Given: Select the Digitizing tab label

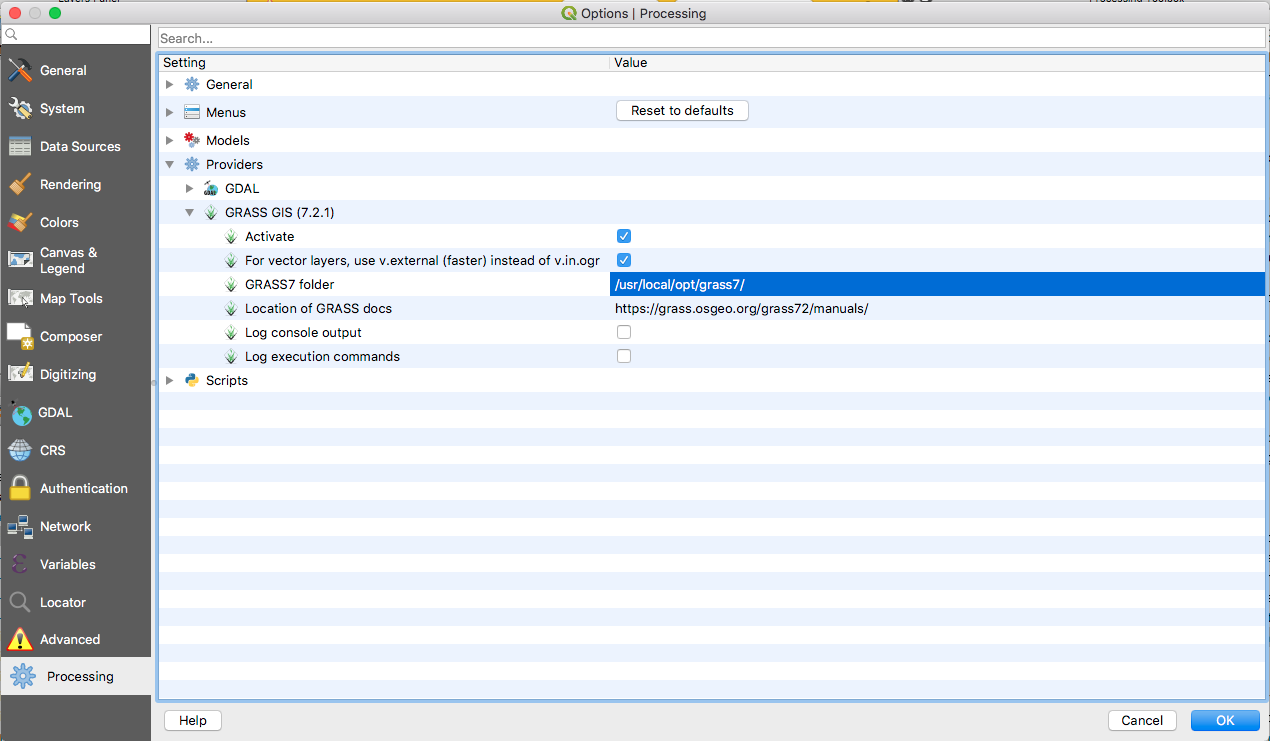Looking at the screenshot, I should 68,375.
